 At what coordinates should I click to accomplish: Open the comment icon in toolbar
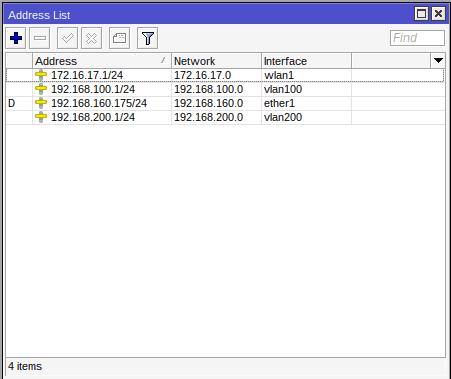pos(119,38)
